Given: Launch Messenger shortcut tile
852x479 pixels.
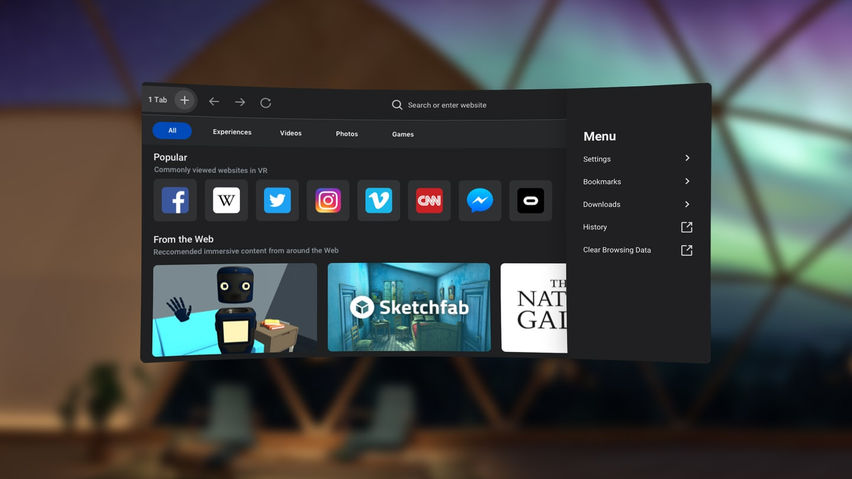Looking at the screenshot, I should (x=480, y=200).
